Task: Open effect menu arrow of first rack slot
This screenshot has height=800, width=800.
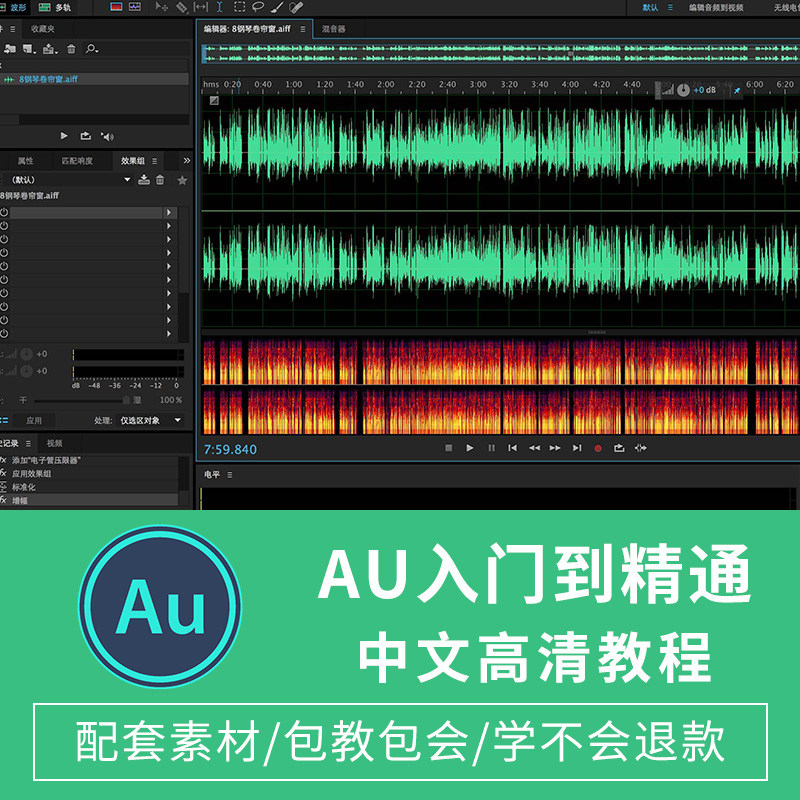Action: pos(169,212)
